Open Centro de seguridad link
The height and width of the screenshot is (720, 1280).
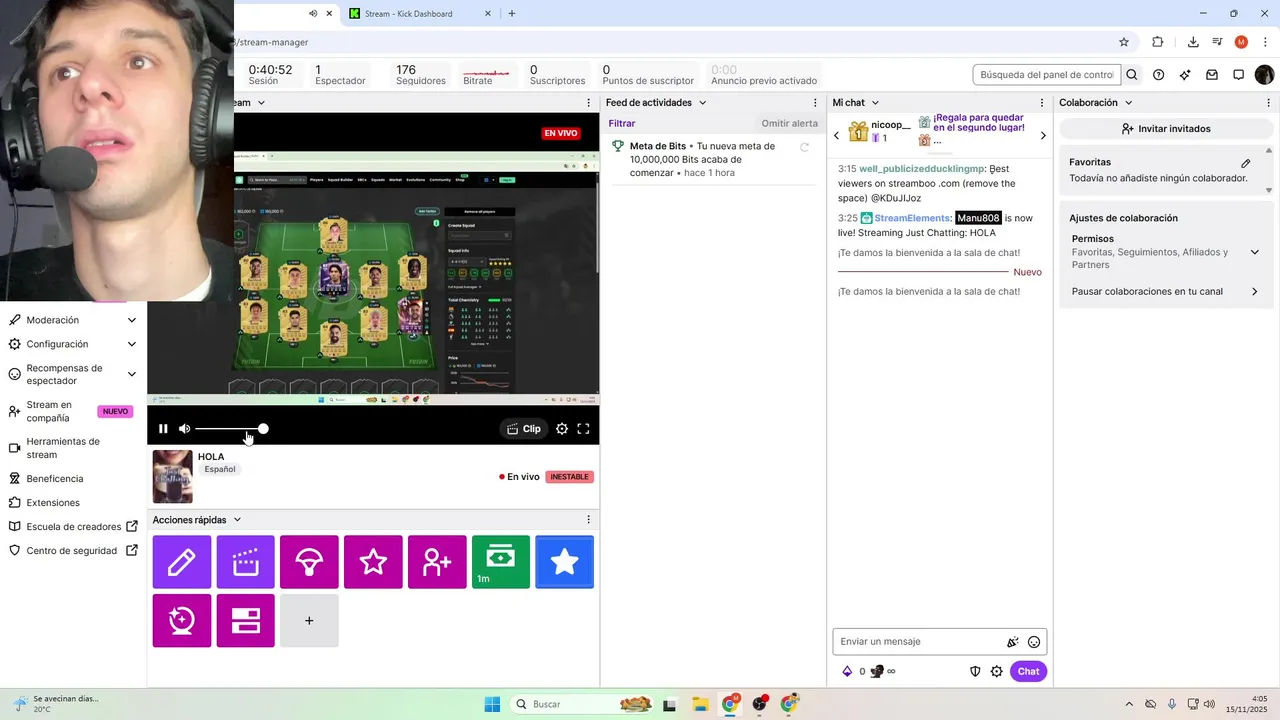(x=73, y=551)
